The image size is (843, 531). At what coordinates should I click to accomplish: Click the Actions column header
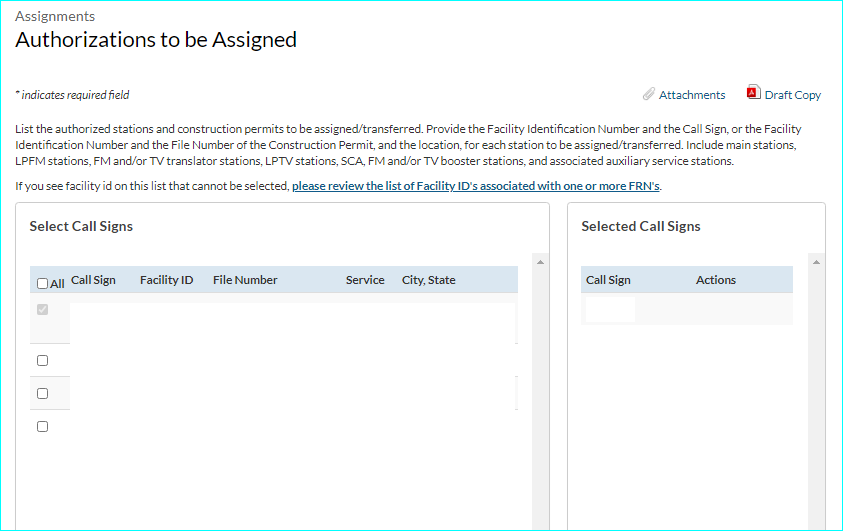[715, 280]
